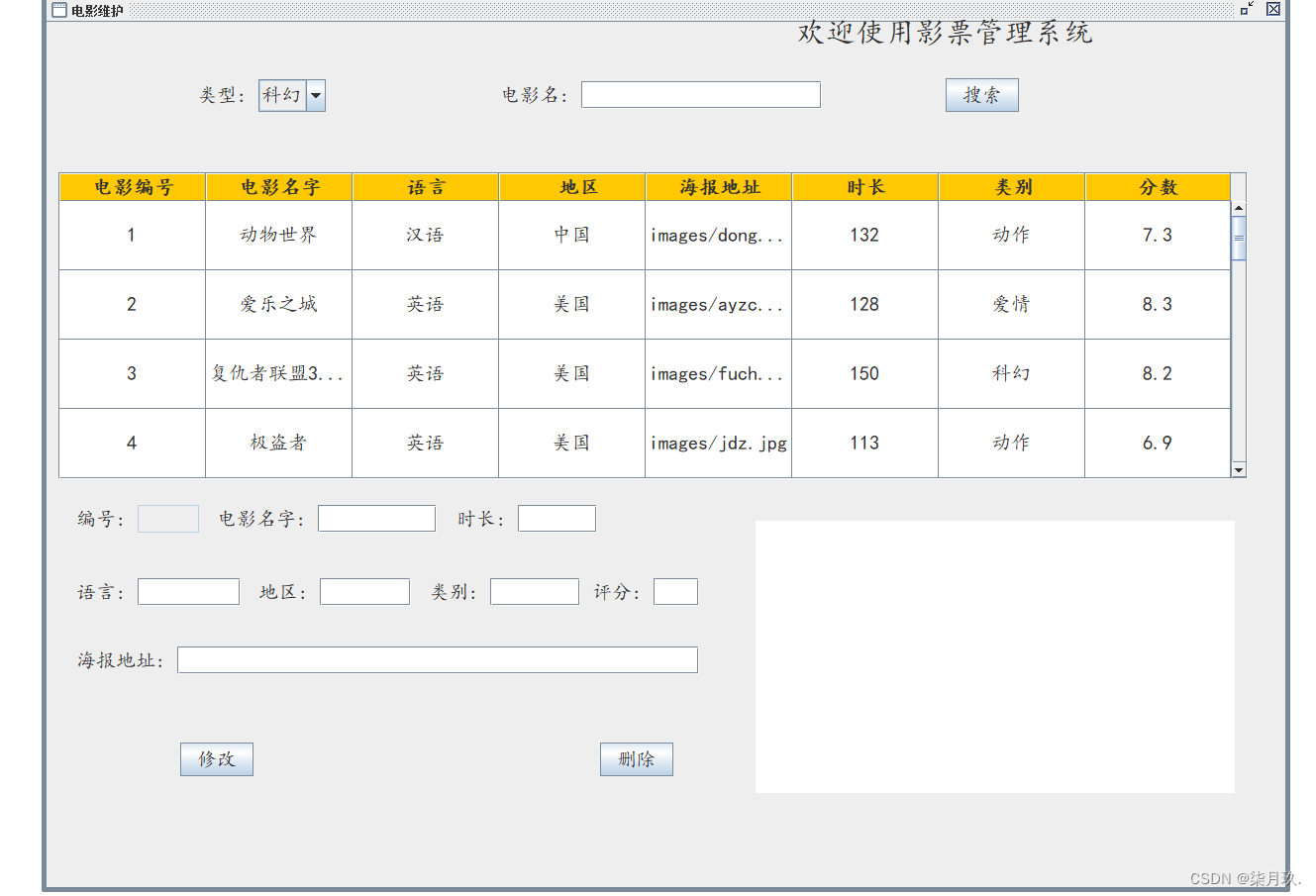Select the movie row 极盗者
This screenshot has height=896, width=1316.
point(645,444)
